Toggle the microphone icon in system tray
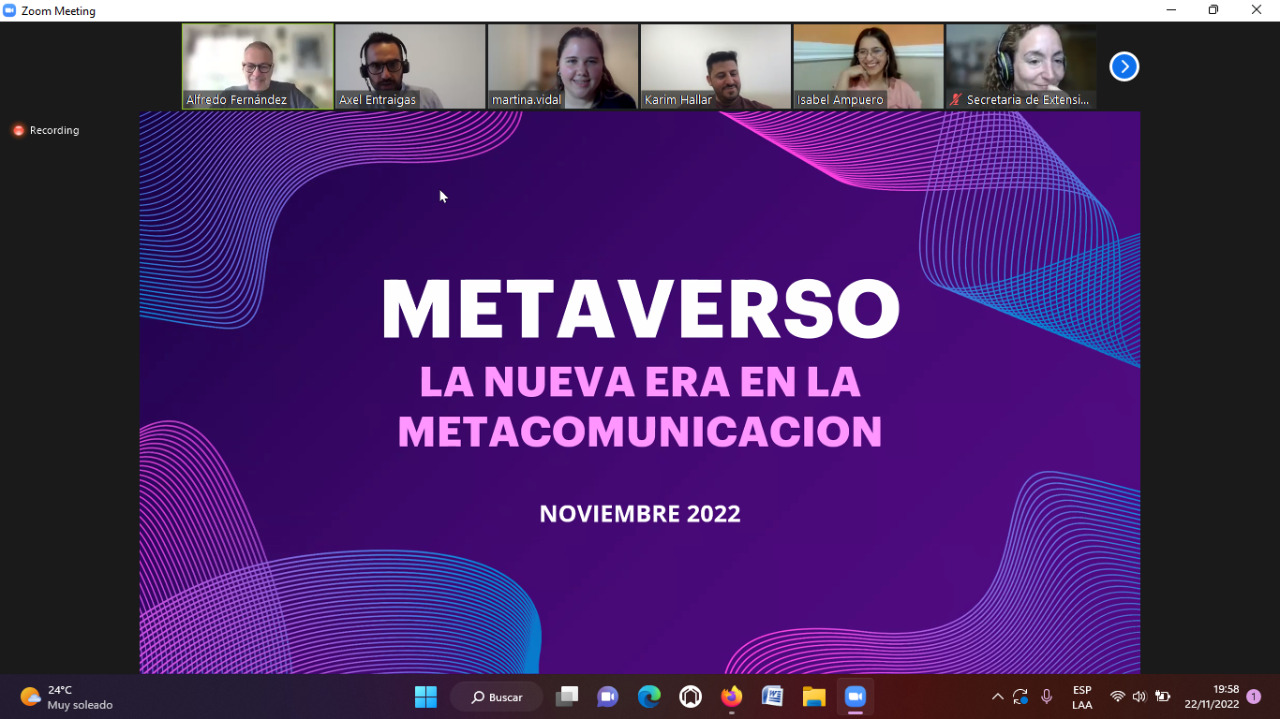 1046,697
